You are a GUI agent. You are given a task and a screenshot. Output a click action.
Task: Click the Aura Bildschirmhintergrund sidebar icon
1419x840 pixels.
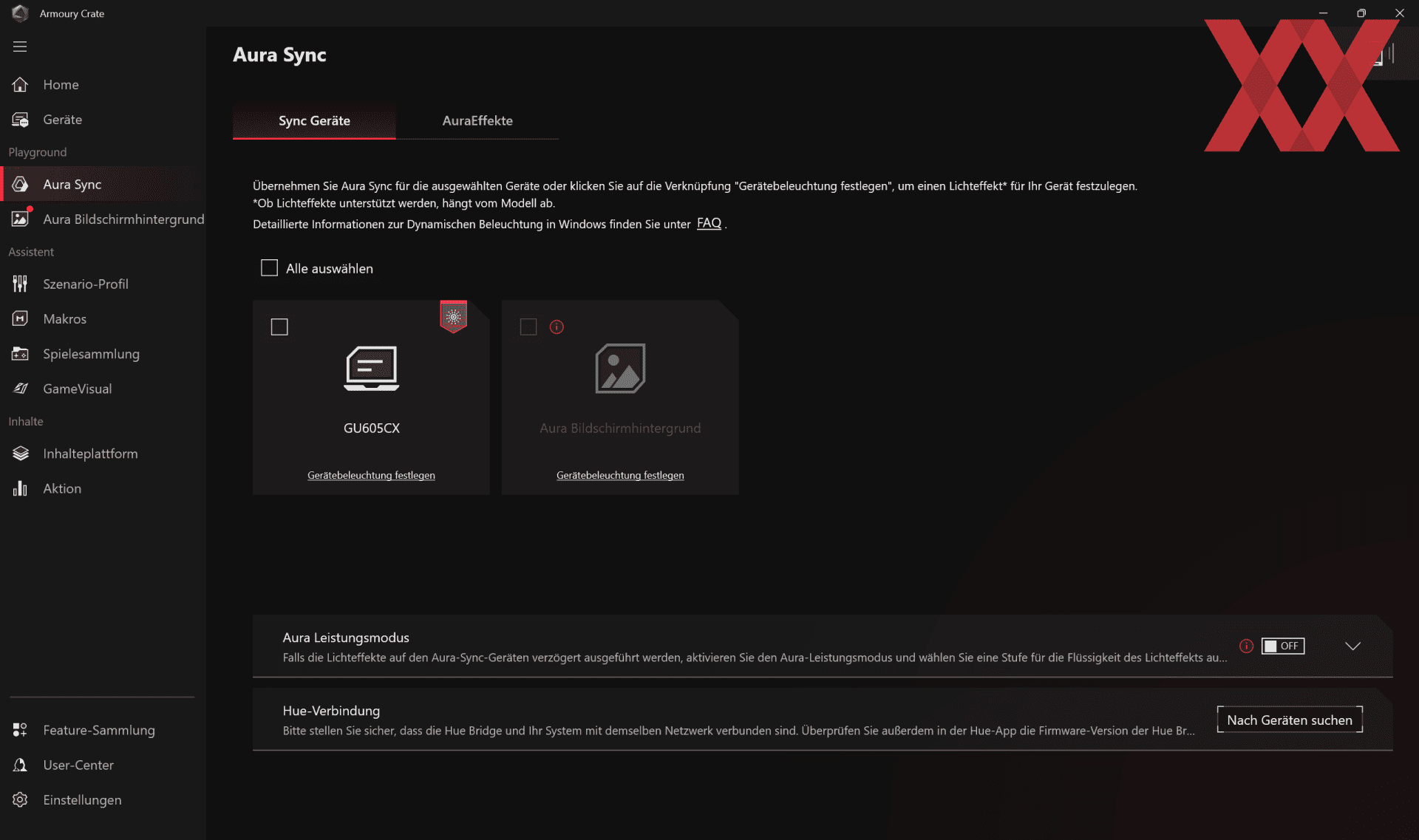coord(20,219)
